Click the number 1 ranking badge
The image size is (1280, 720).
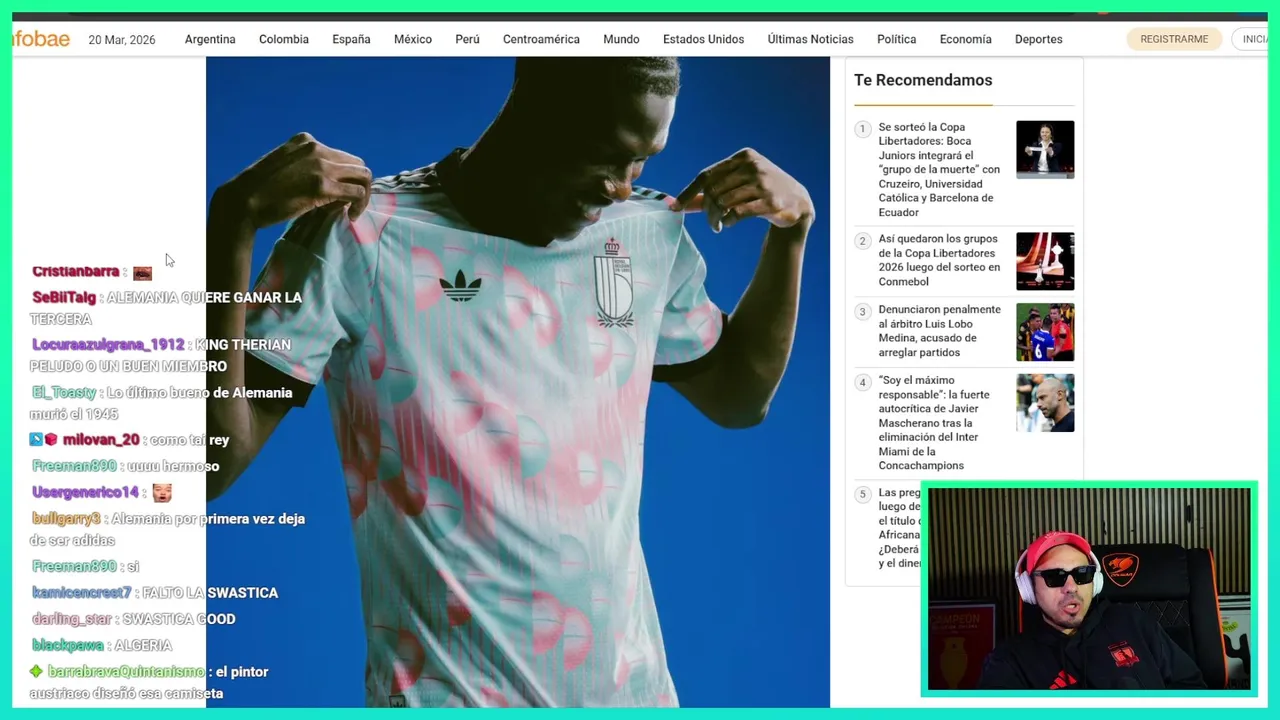tap(863, 129)
